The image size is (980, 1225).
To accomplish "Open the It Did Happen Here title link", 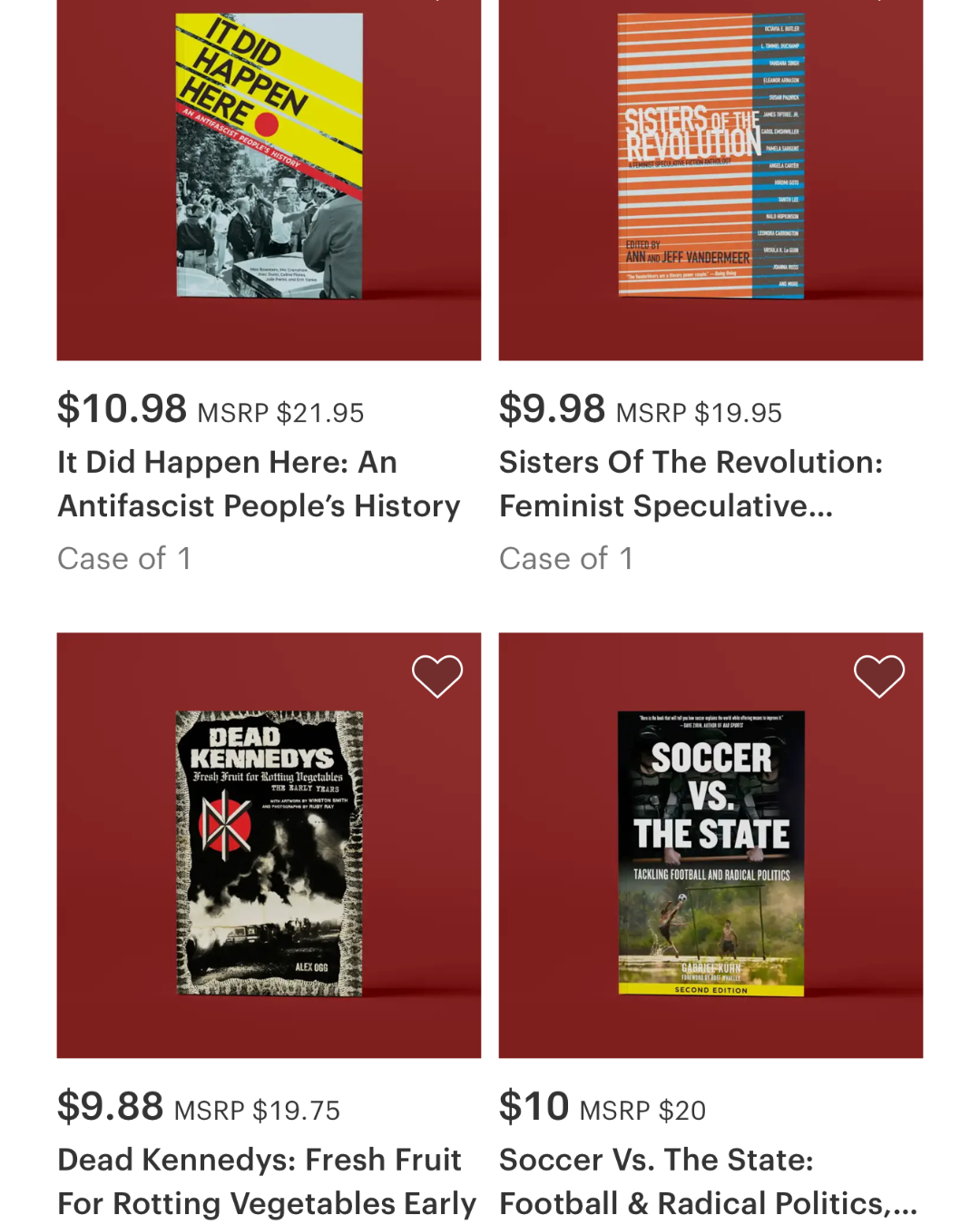I will (x=259, y=484).
